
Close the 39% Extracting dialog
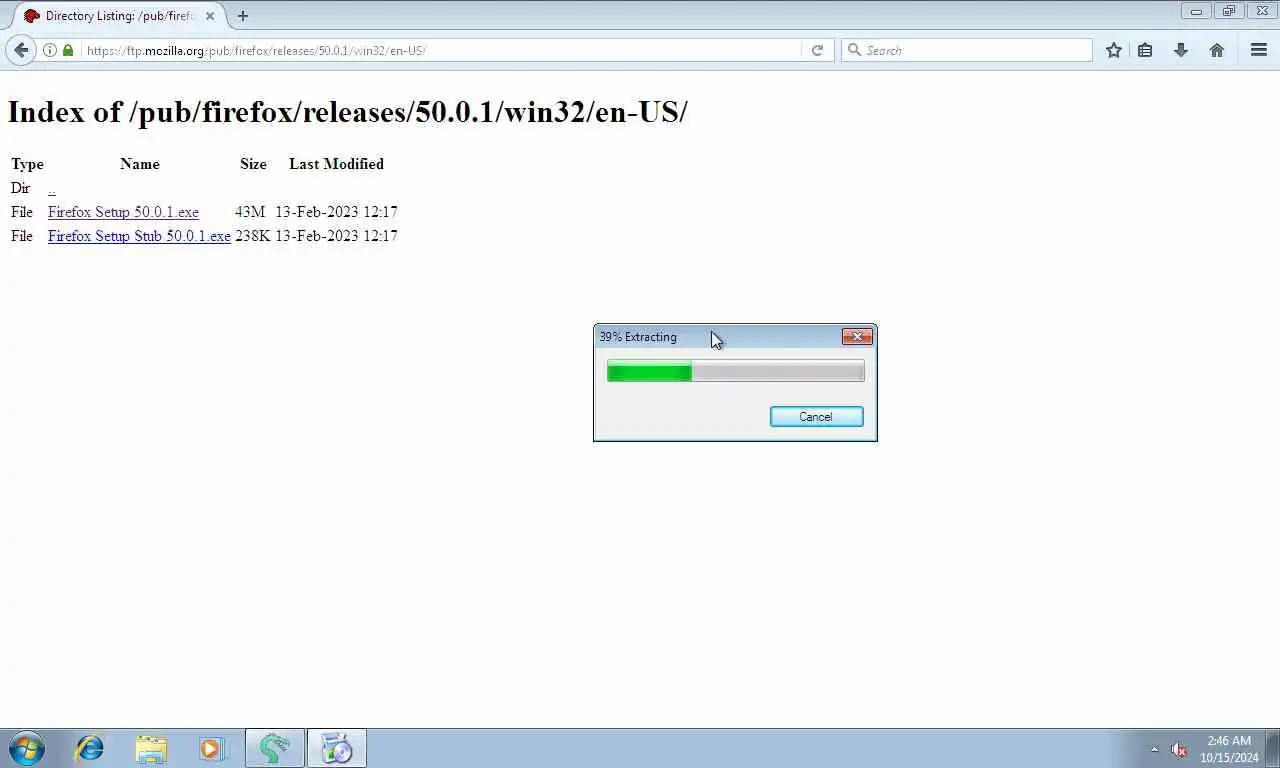(x=857, y=337)
